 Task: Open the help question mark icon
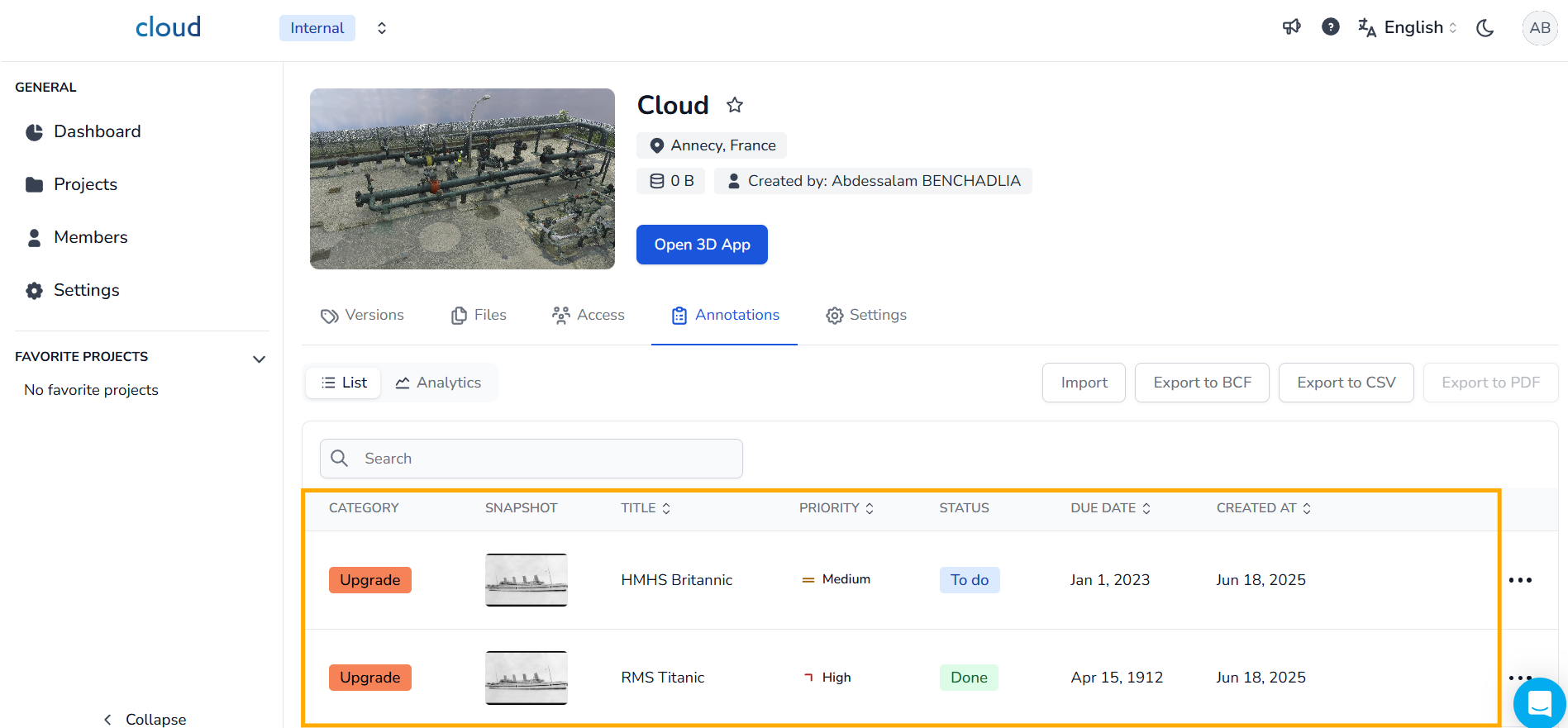(1330, 27)
